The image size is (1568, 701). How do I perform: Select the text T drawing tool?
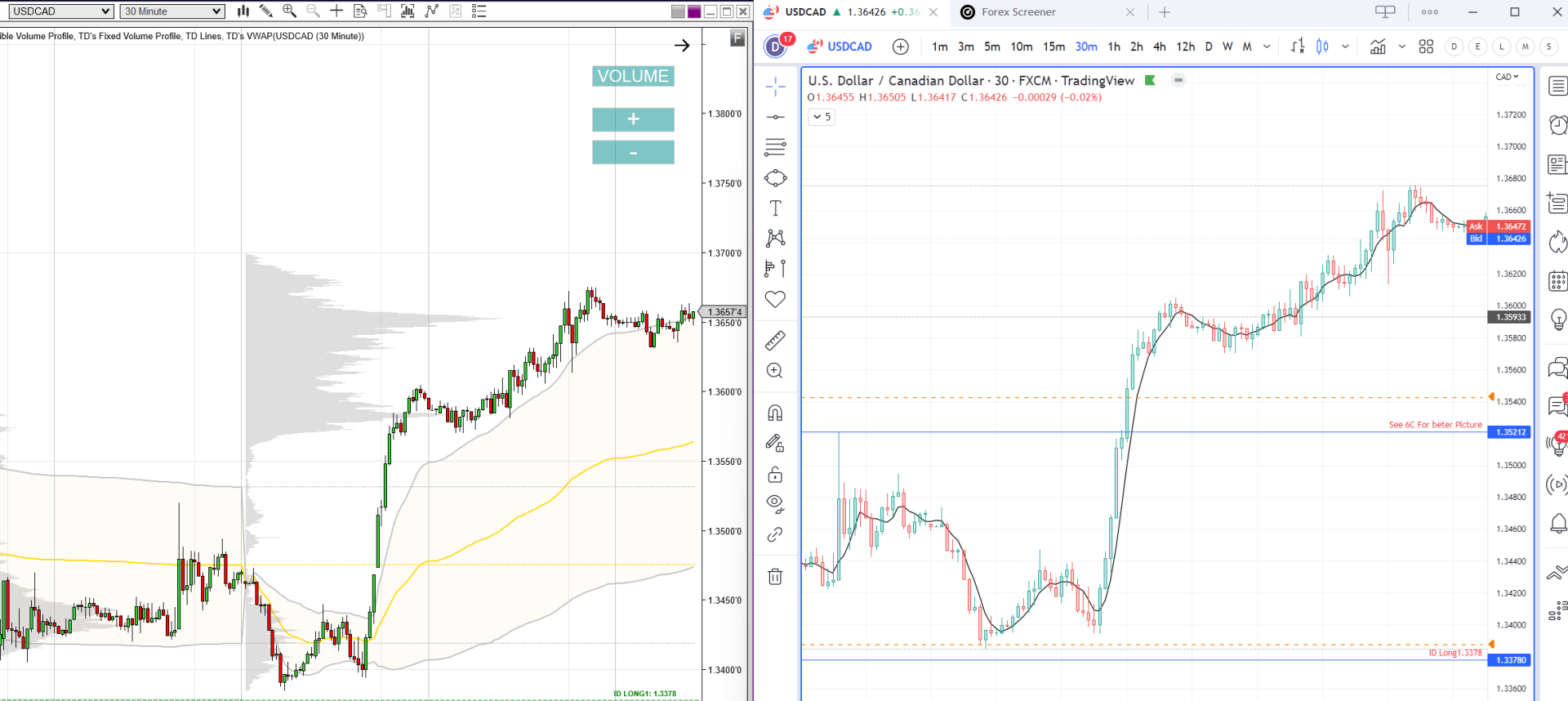click(776, 208)
